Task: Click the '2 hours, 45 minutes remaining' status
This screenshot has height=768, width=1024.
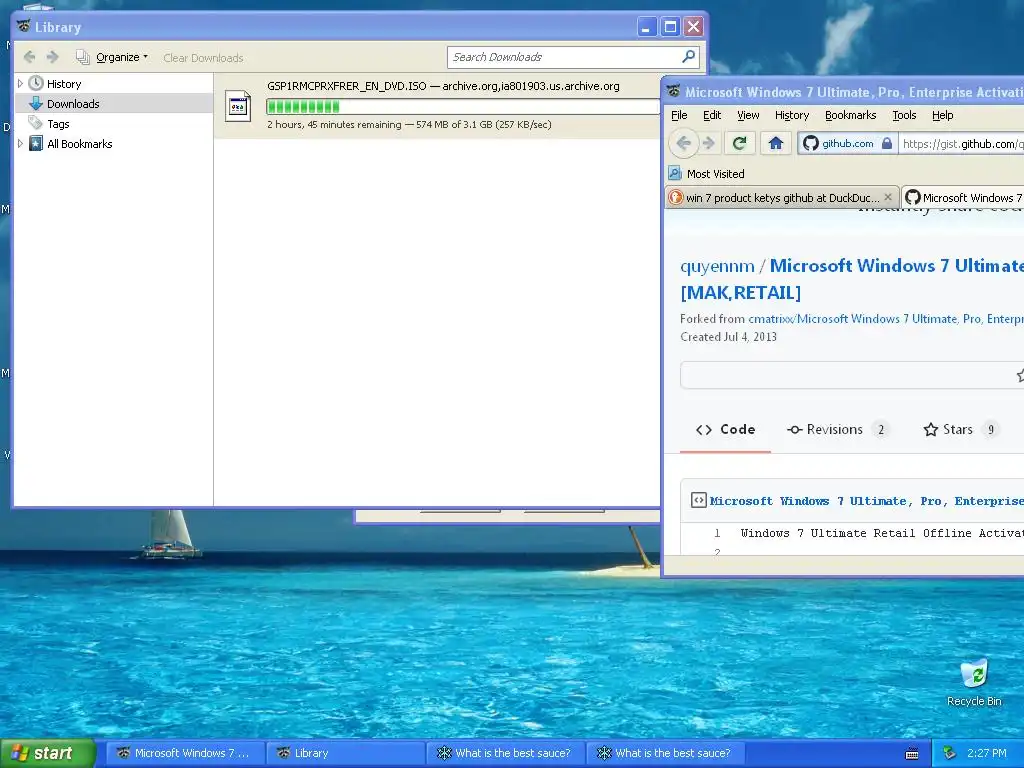Action: click(x=334, y=125)
